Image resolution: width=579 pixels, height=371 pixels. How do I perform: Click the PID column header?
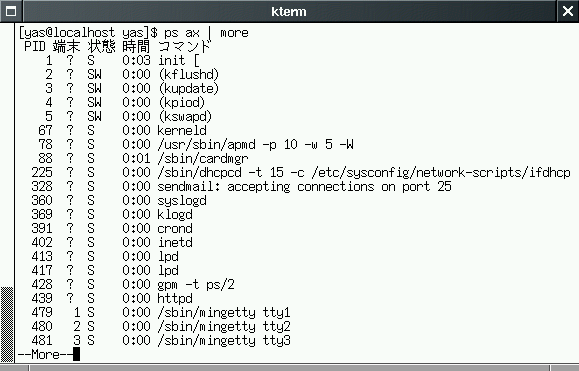click(x=35, y=47)
